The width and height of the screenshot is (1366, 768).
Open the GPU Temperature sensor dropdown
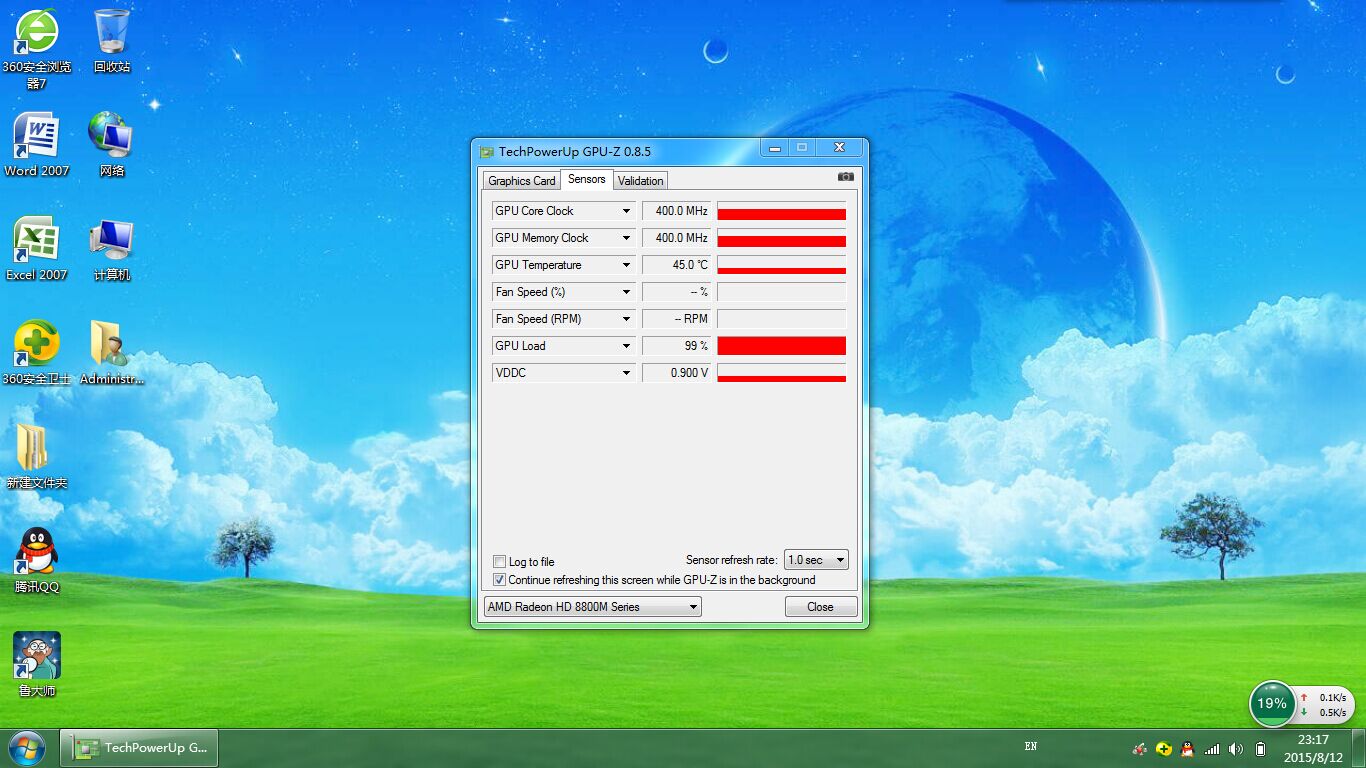[x=627, y=265]
